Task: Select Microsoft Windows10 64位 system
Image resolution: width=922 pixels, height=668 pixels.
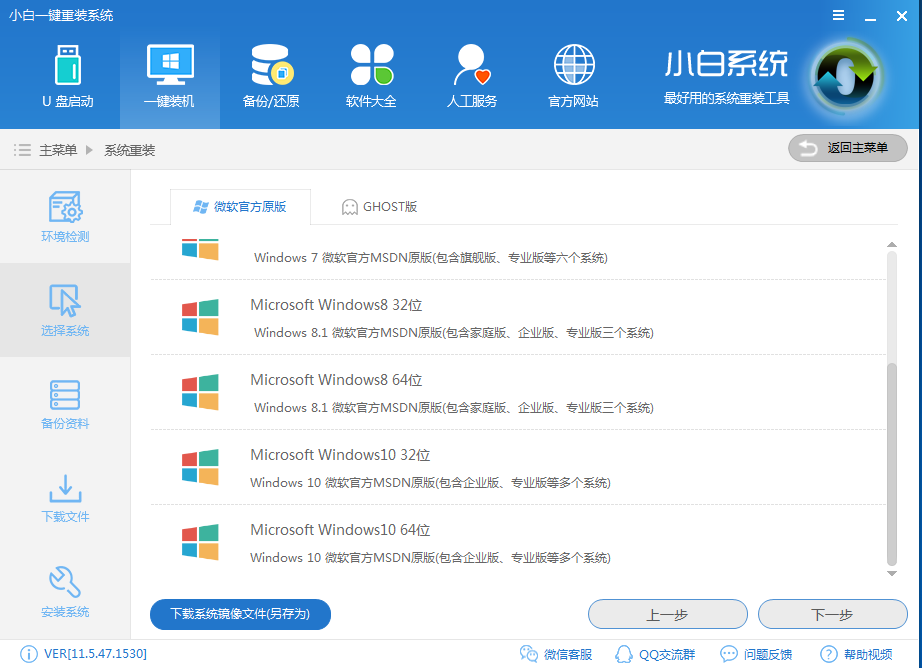Action: coord(340,530)
